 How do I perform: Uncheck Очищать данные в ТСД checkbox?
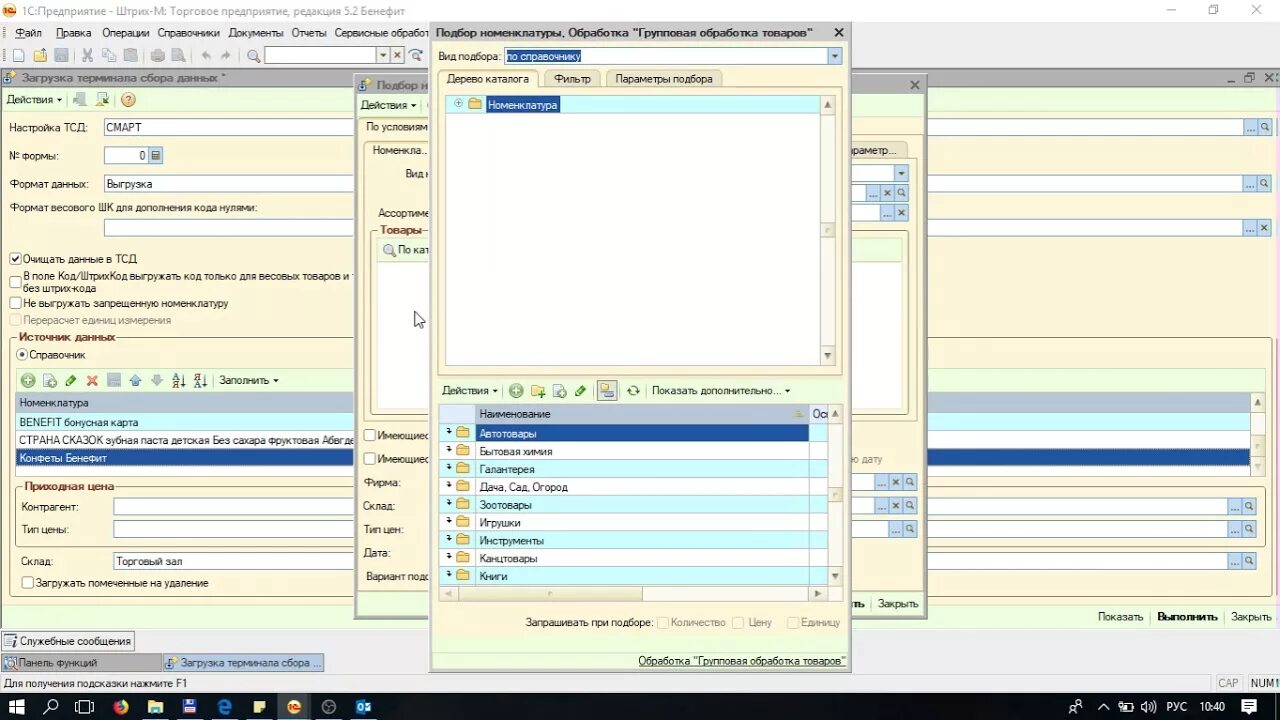(x=15, y=259)
